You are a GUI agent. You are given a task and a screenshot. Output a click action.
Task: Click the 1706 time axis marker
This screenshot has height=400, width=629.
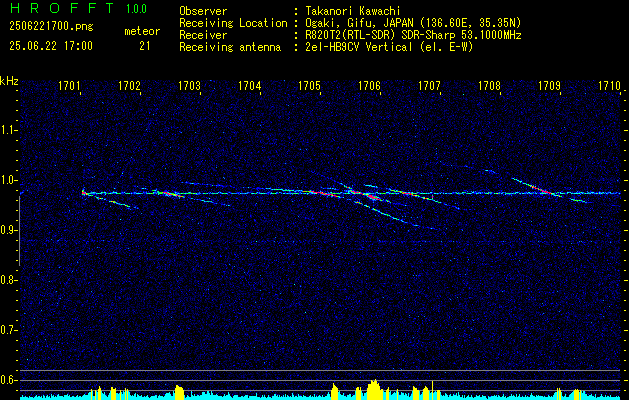[369, 85]
